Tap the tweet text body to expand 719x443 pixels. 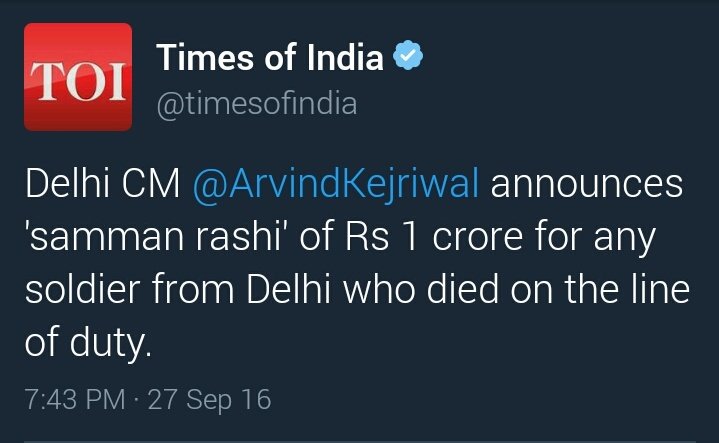tap(358, 262)
